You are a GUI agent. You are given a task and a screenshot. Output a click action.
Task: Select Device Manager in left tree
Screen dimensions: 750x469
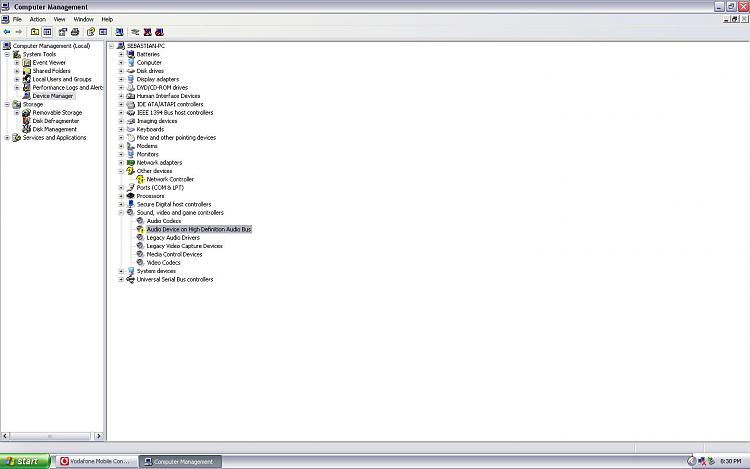click(53, 96)
